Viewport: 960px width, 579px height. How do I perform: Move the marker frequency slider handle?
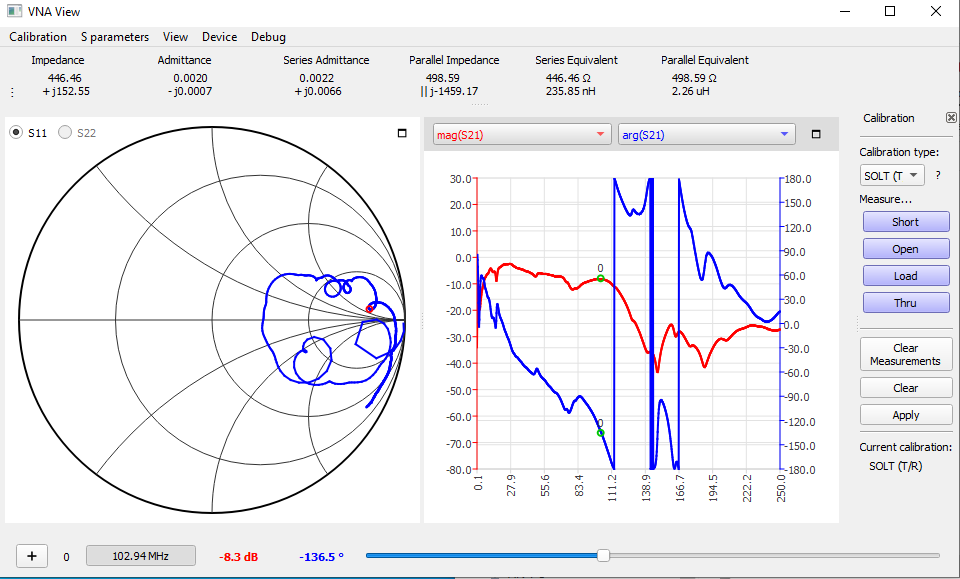coord(604,555)
